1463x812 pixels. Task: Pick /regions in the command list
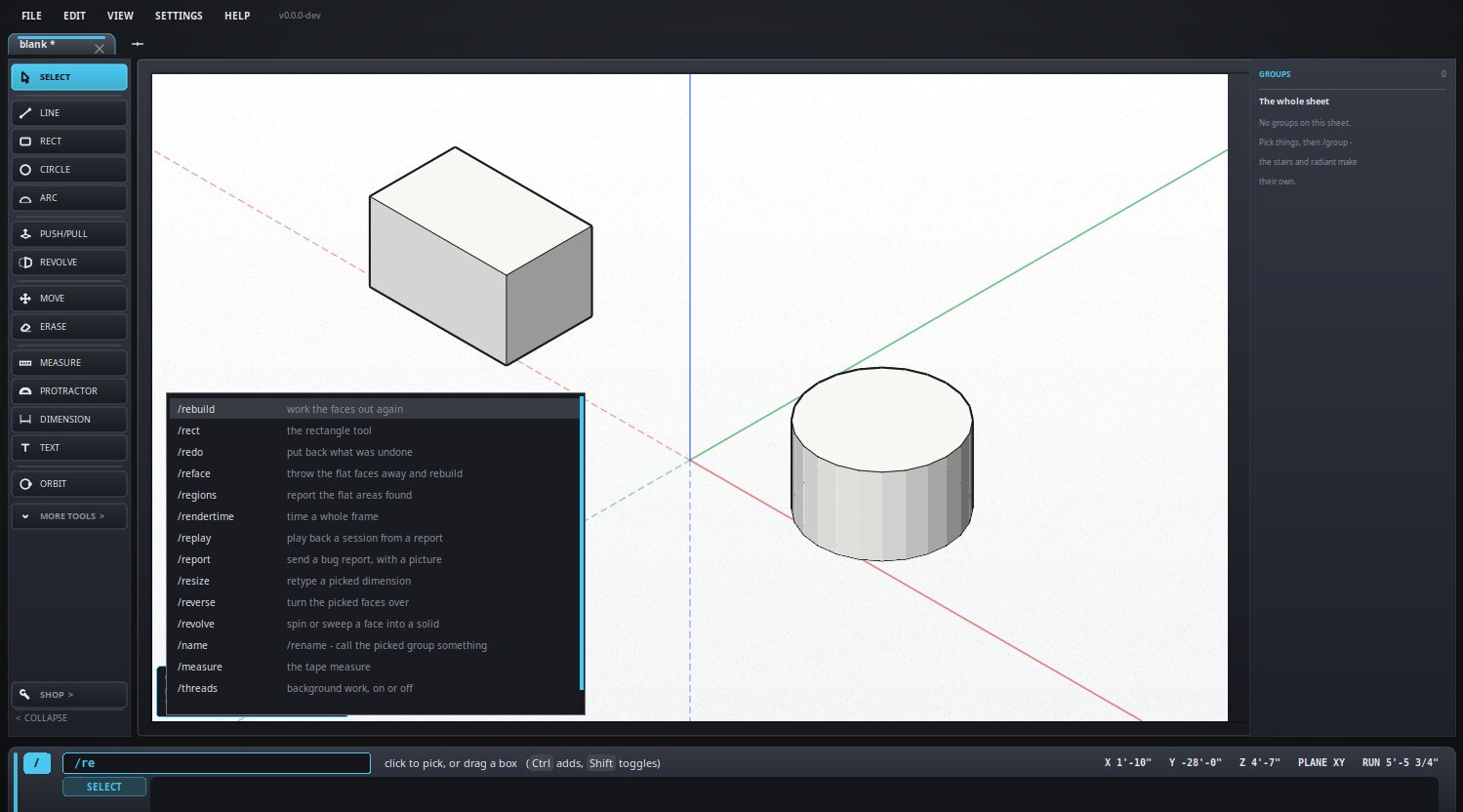coord(375,495)
